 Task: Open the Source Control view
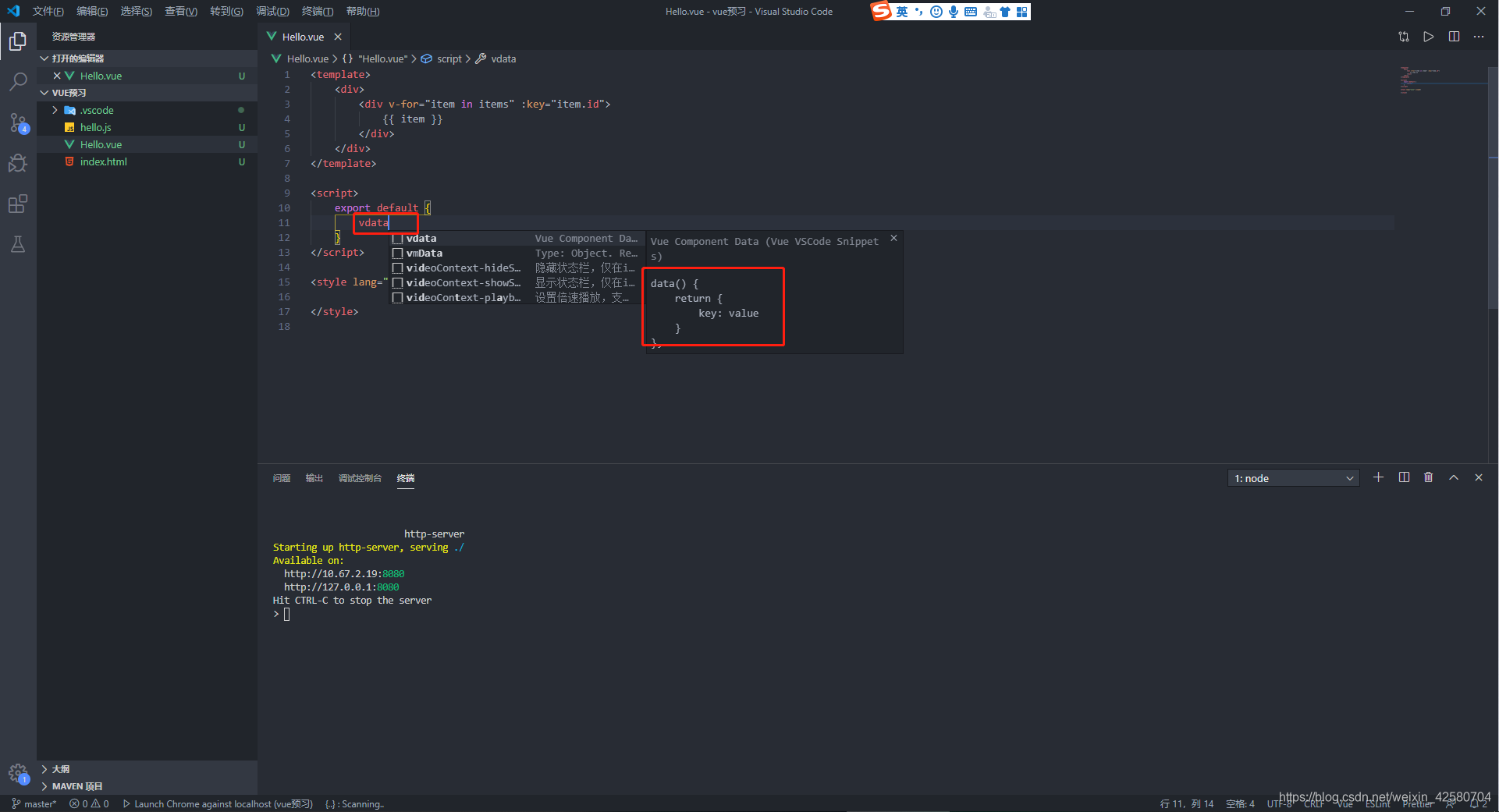point(18,122)
